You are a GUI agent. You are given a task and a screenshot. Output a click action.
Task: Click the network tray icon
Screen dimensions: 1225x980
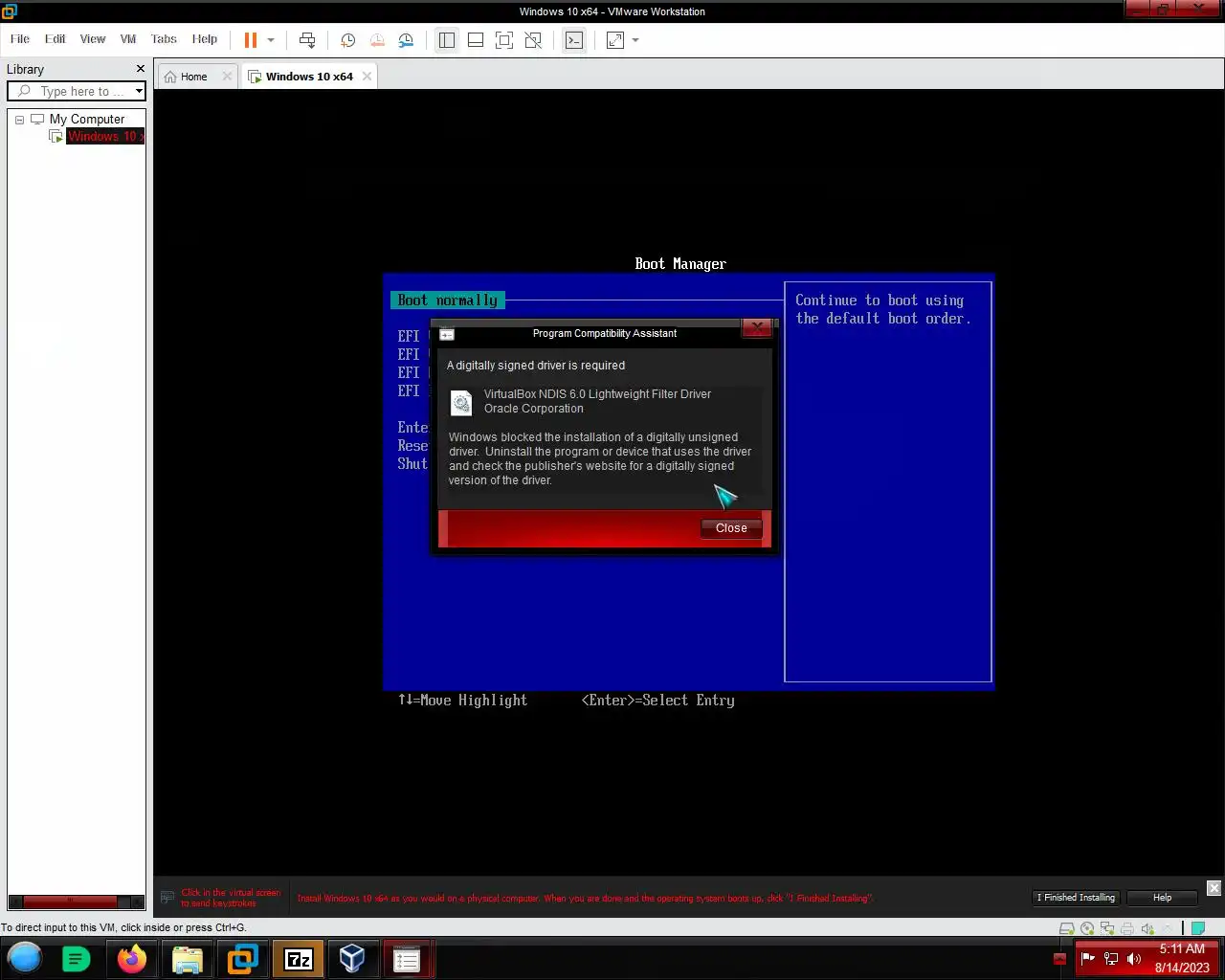(x=1110, y=958)
